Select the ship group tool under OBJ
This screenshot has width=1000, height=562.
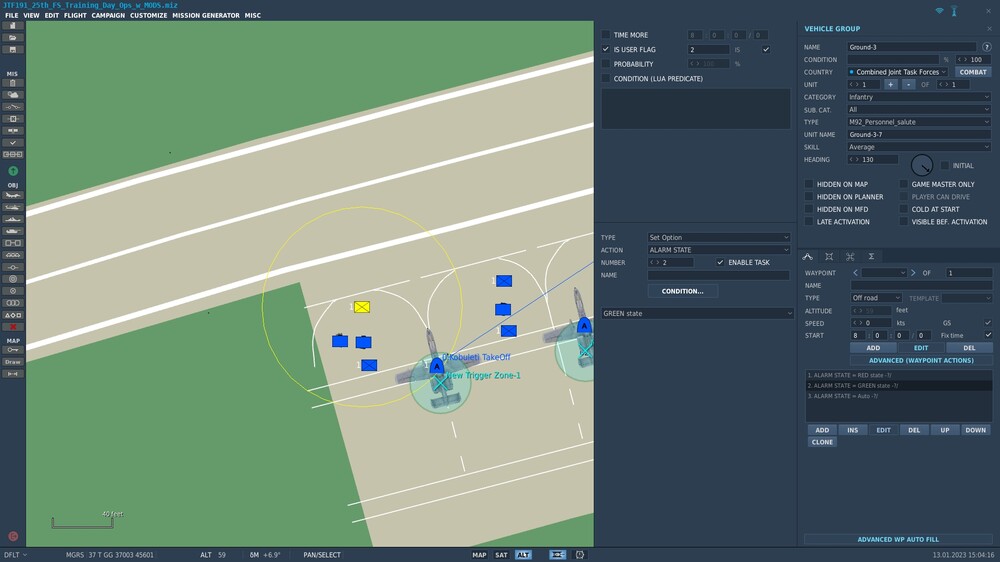click(13, 219)
